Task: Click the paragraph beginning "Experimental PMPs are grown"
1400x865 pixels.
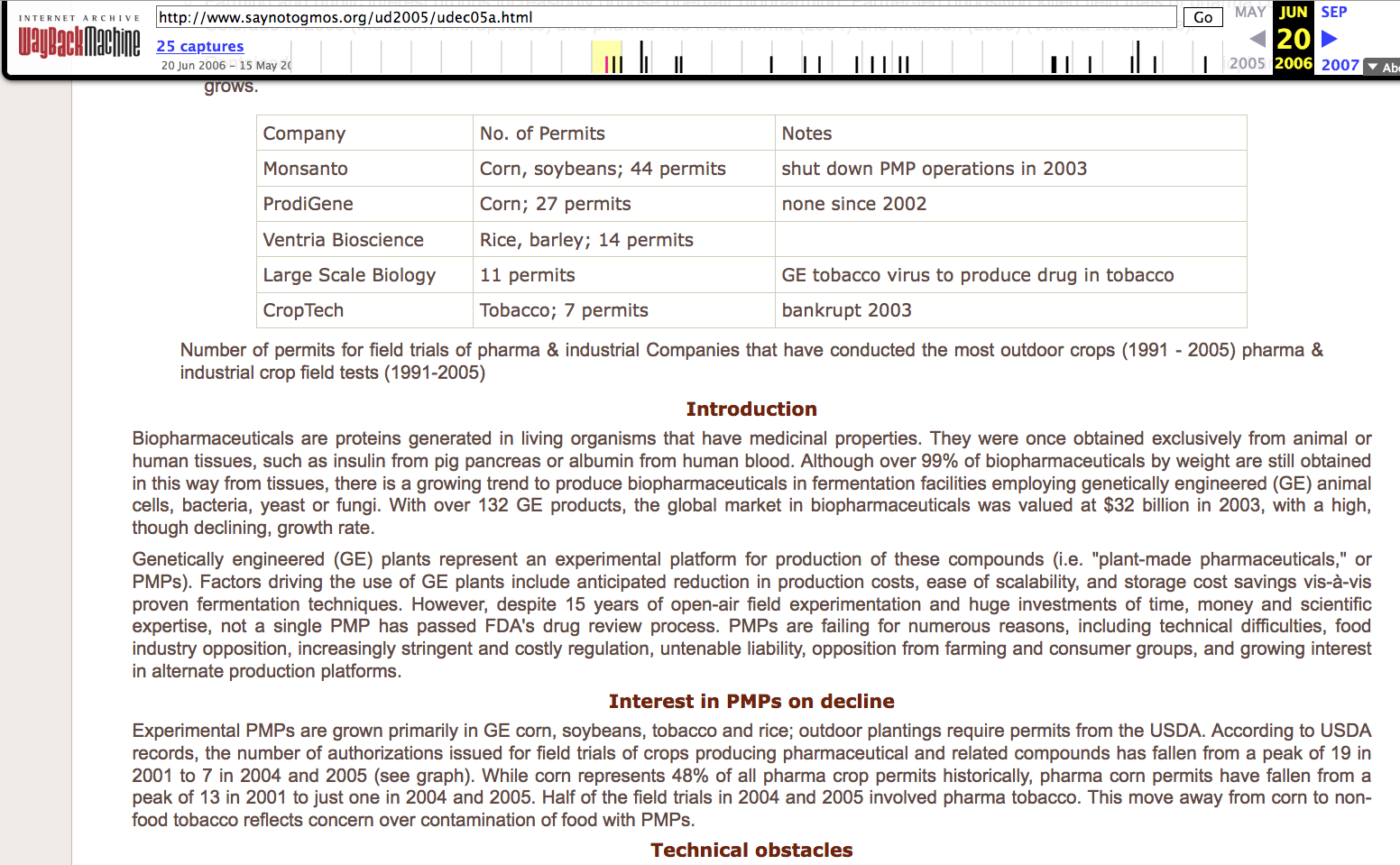Action: [x=751, y=775]
